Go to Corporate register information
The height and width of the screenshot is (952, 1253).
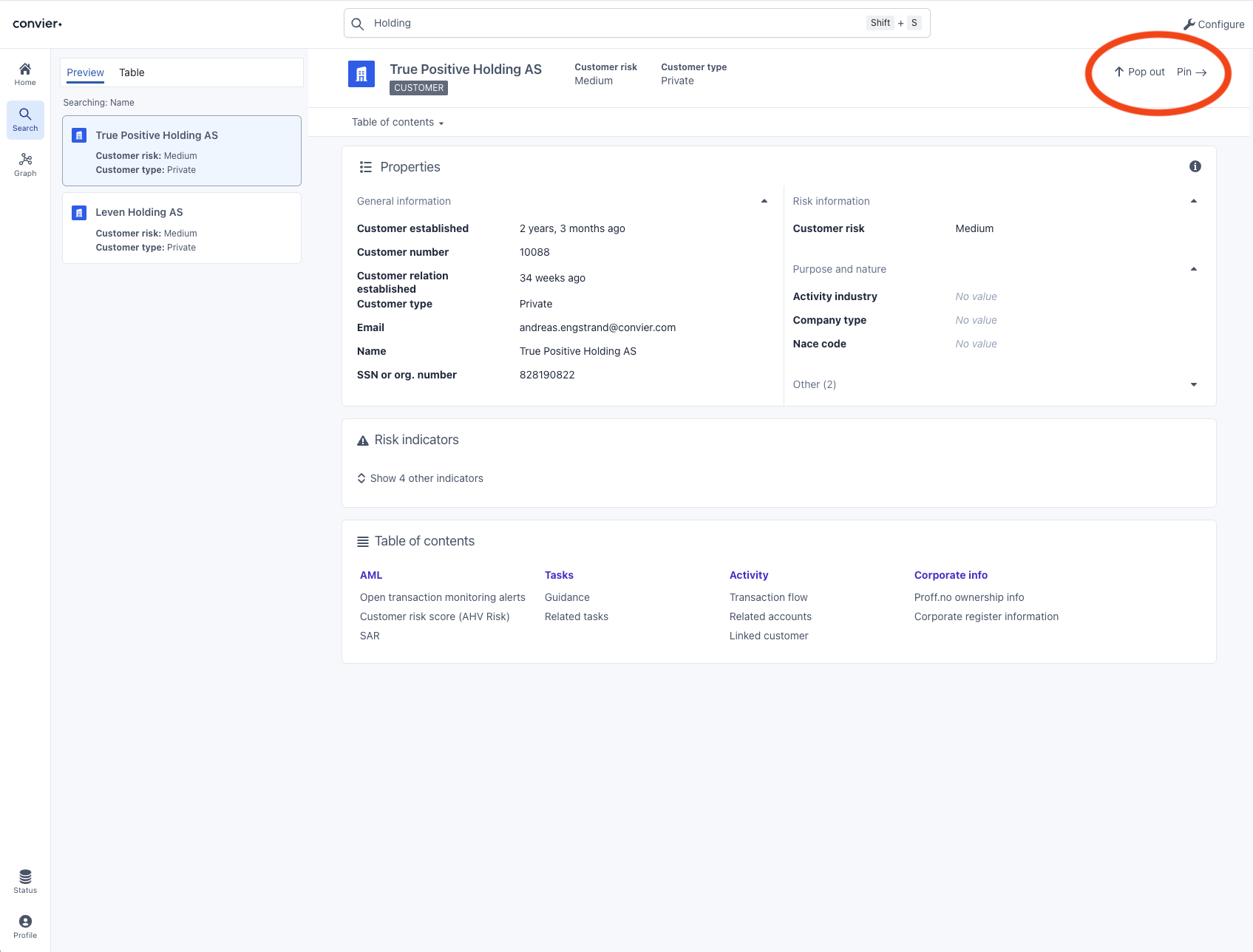pyautogui.click(x=986, y=616)
